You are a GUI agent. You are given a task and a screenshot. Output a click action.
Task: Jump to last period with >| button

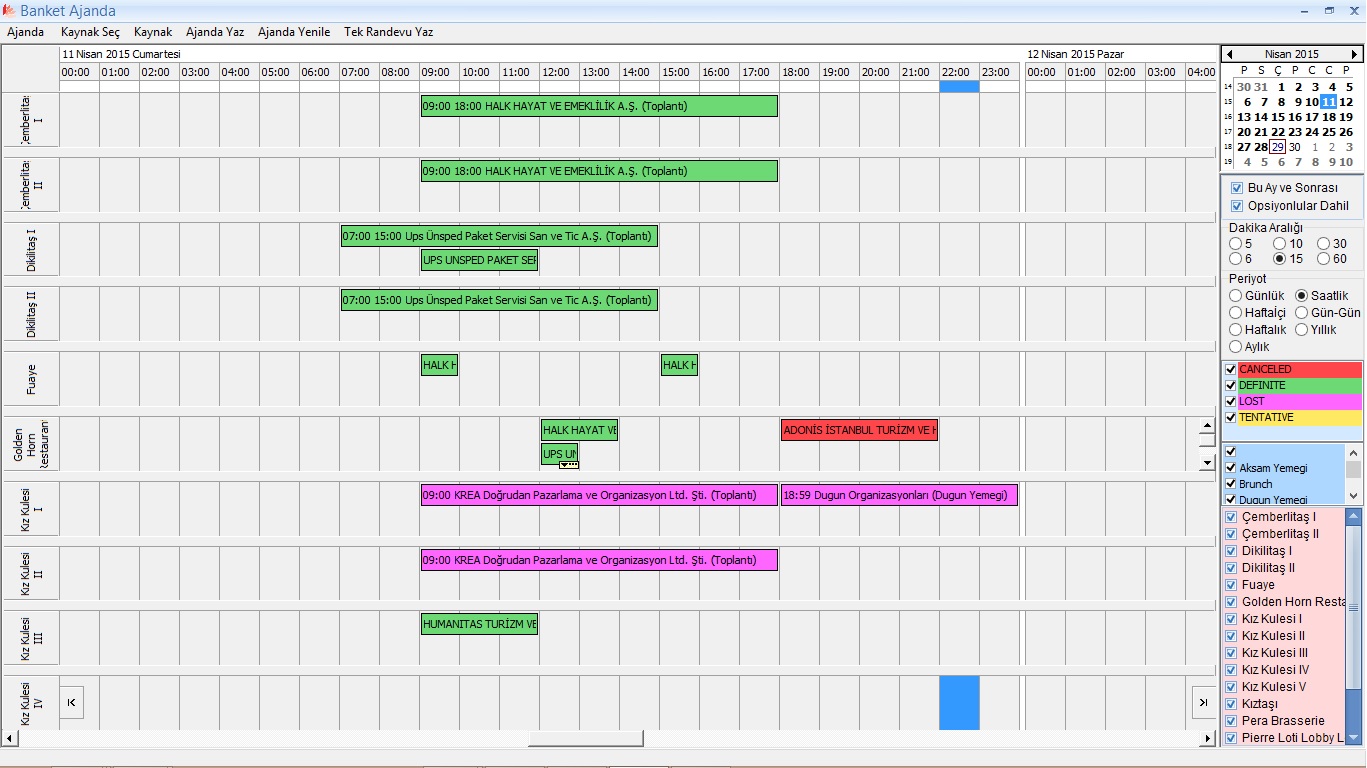tap(1203, 702)
